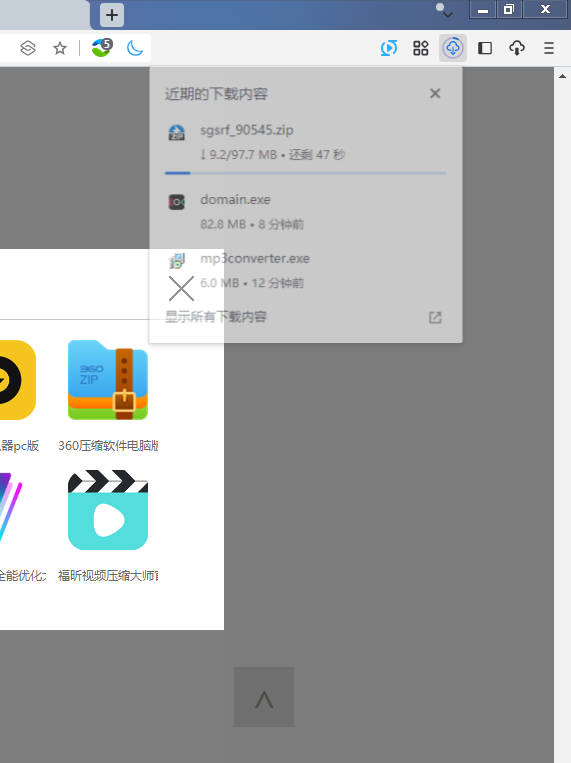Open the apps grid extension icon

[x=421, y=48]
